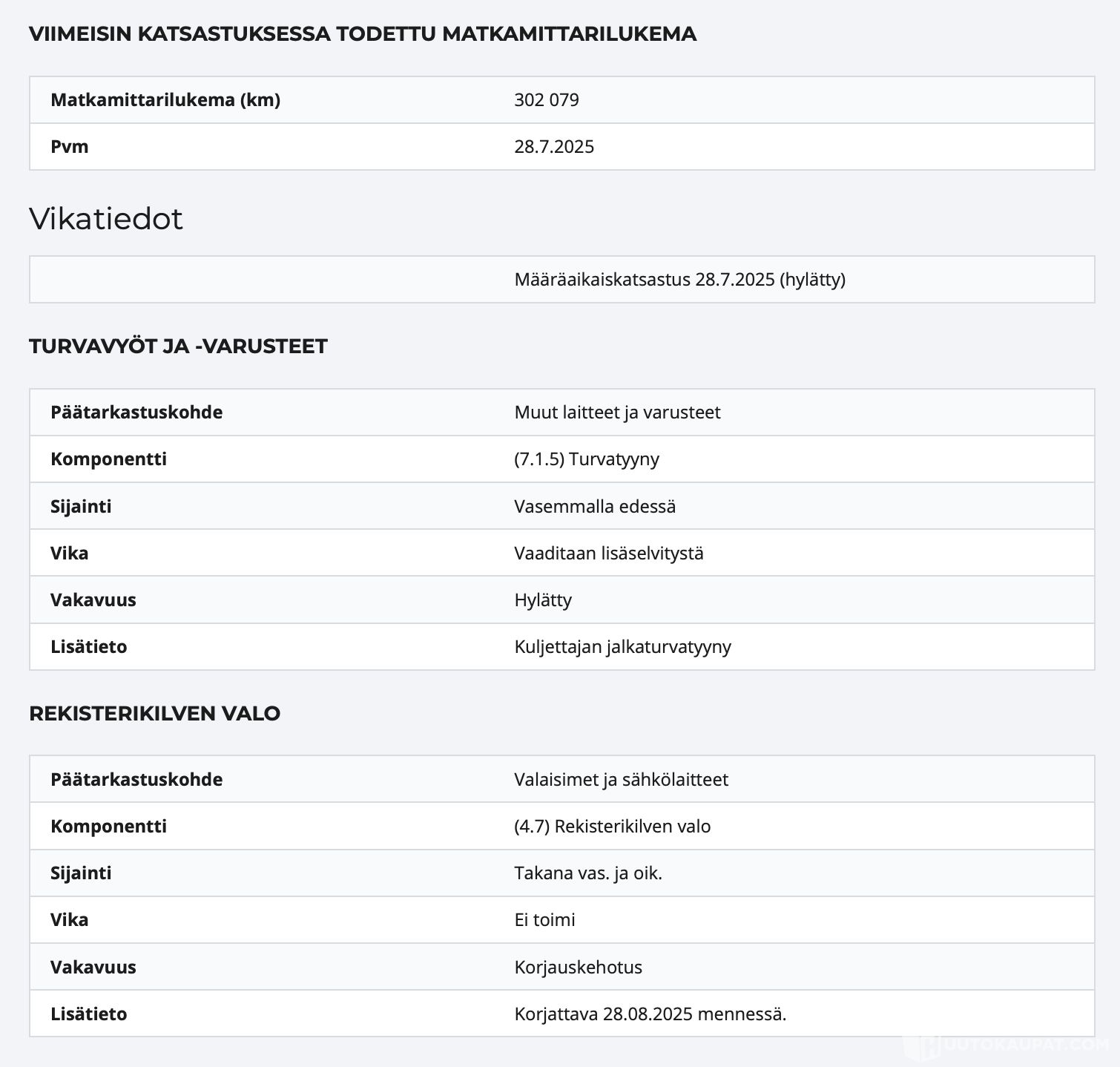The image size is (1120, 1067).
Task: Click the Viimeisin katsastuksessa todettu matkamittarilukema heading
Action: [x=362, y=33]
